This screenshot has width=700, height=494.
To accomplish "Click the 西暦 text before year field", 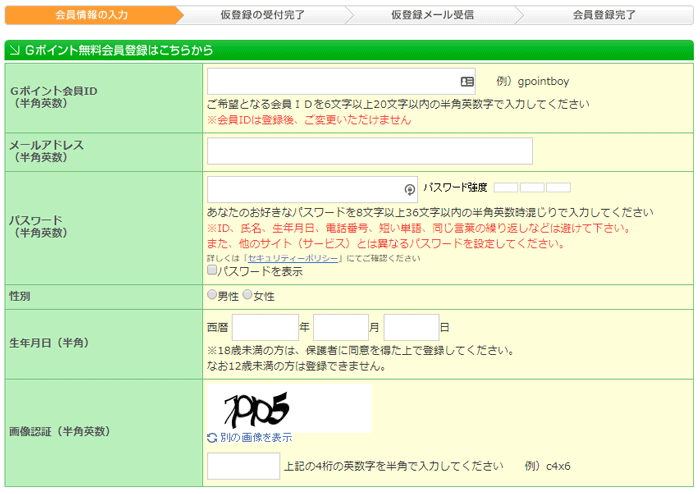I will pyautogui.click(x=217, y=328).
